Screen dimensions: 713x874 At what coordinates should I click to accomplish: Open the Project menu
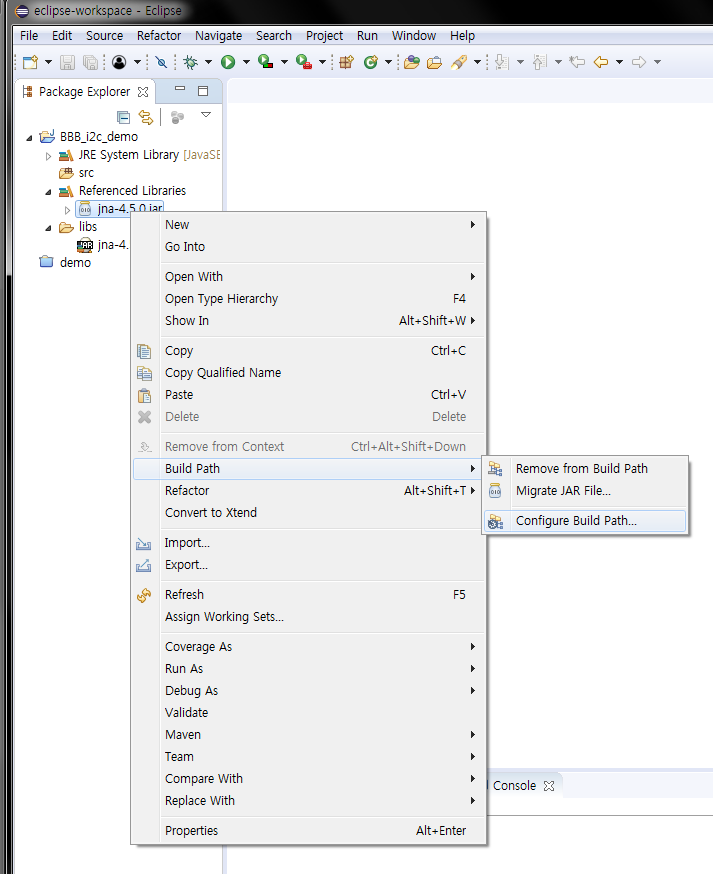[324, 36]
